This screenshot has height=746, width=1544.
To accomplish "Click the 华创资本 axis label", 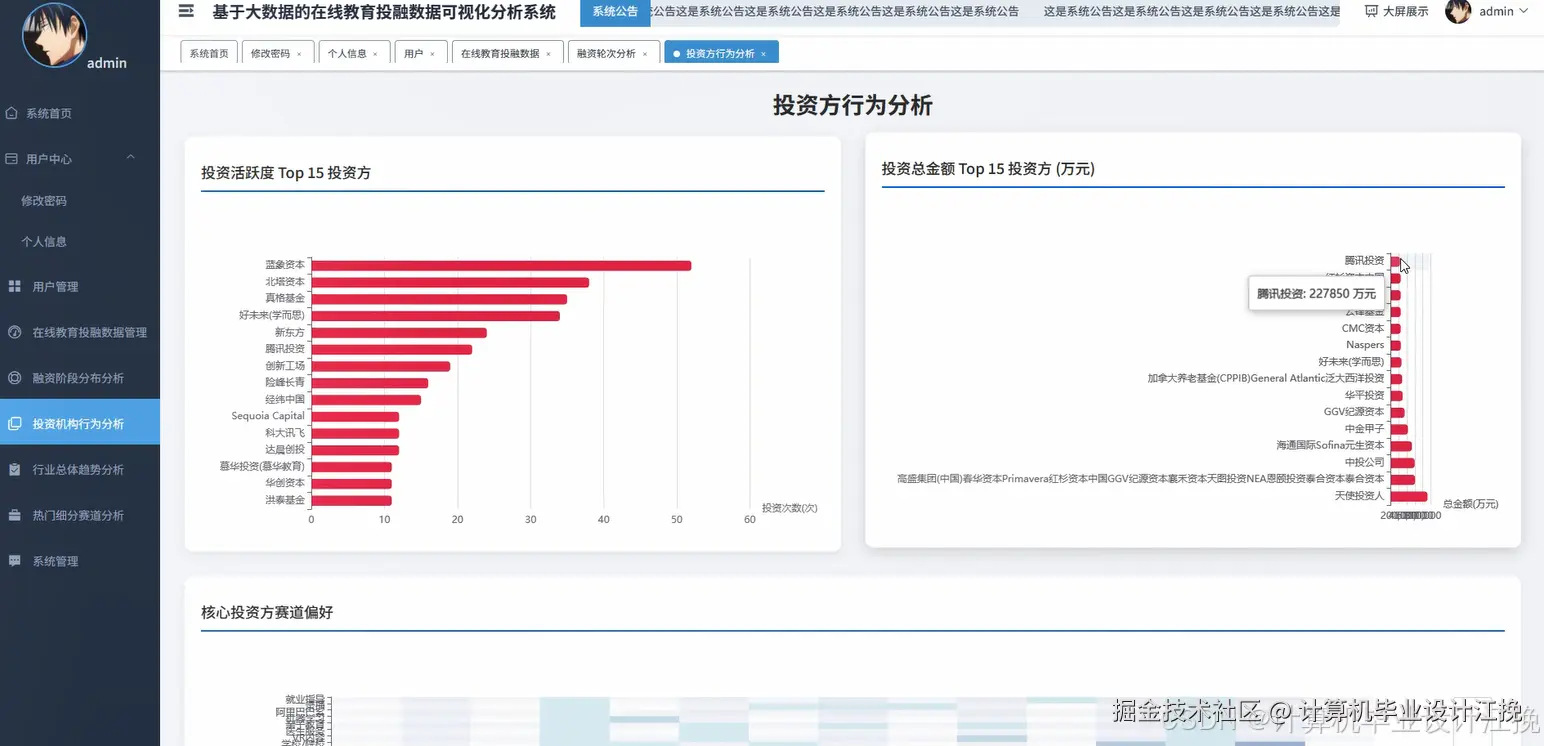I will (x=285, y=483).
